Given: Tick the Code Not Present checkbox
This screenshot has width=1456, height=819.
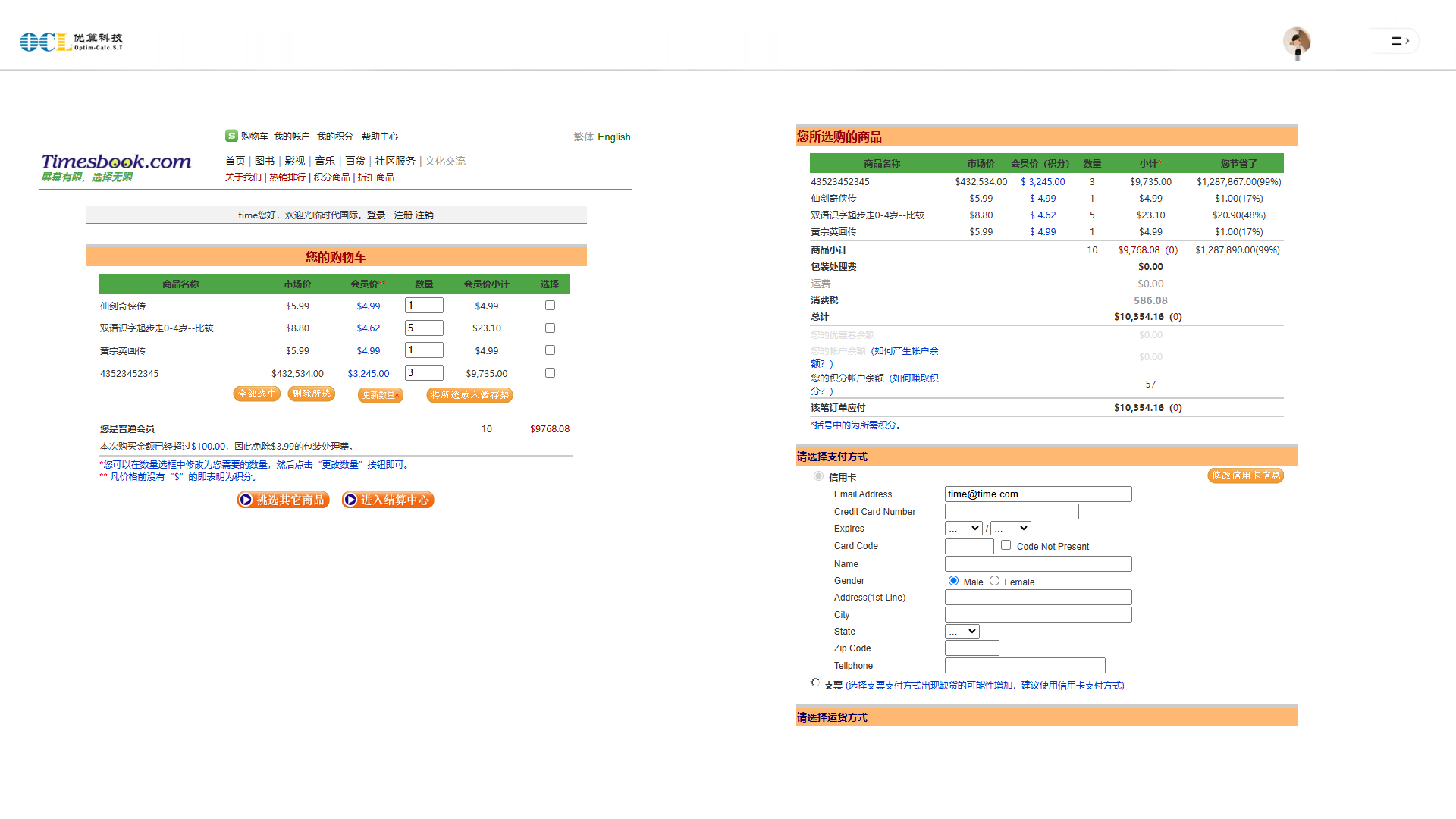Looking at the screenshot, I should (x=1006, y=545).
